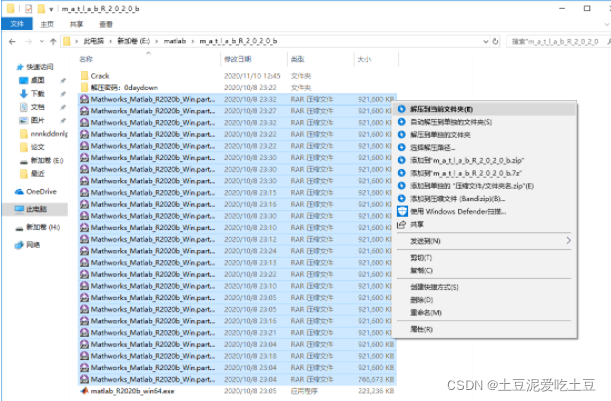Open the recent locations dropdown arrow
Viewport: 611px width, 401px height.
[42, 41]
